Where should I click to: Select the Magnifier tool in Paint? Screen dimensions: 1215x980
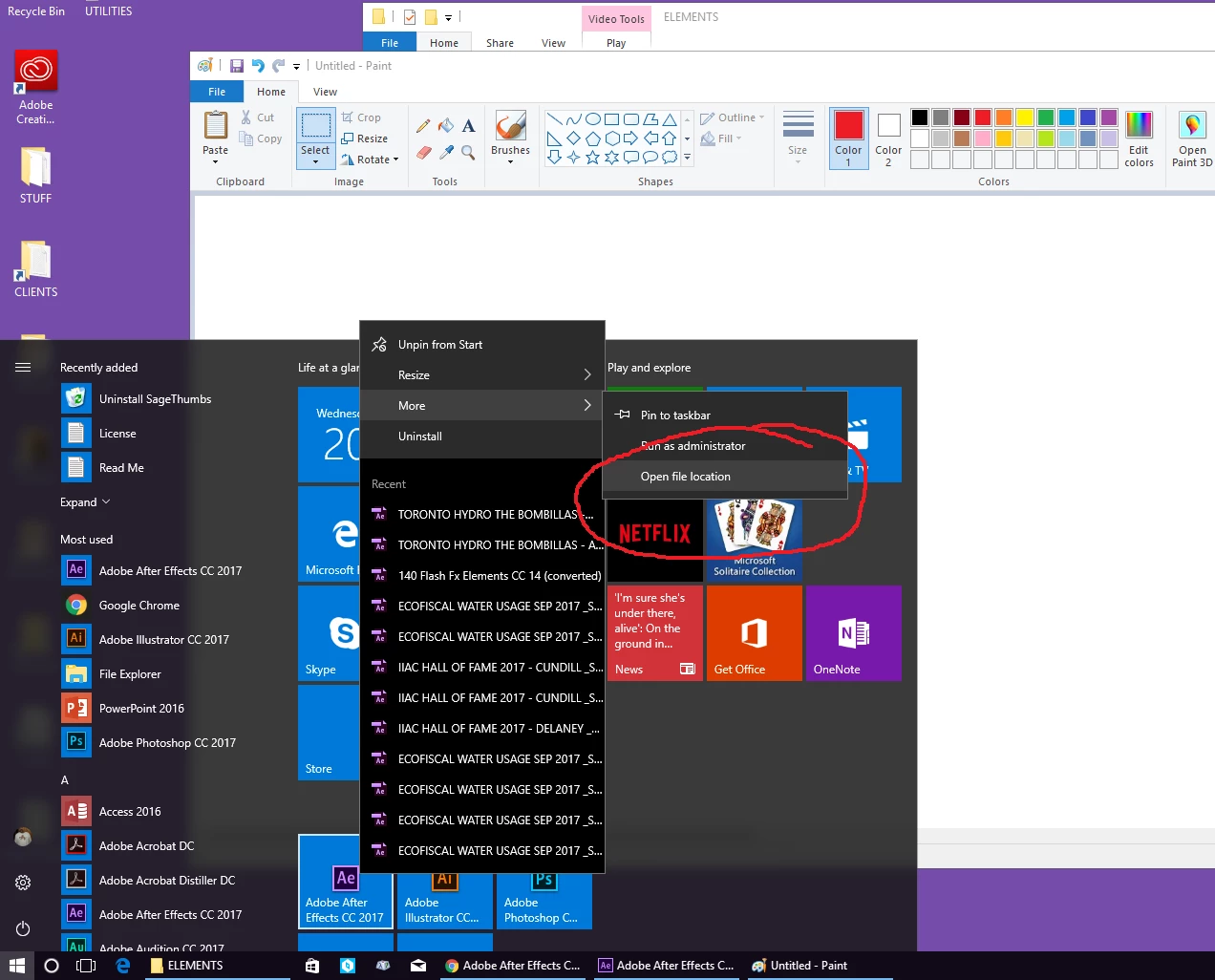468,152
